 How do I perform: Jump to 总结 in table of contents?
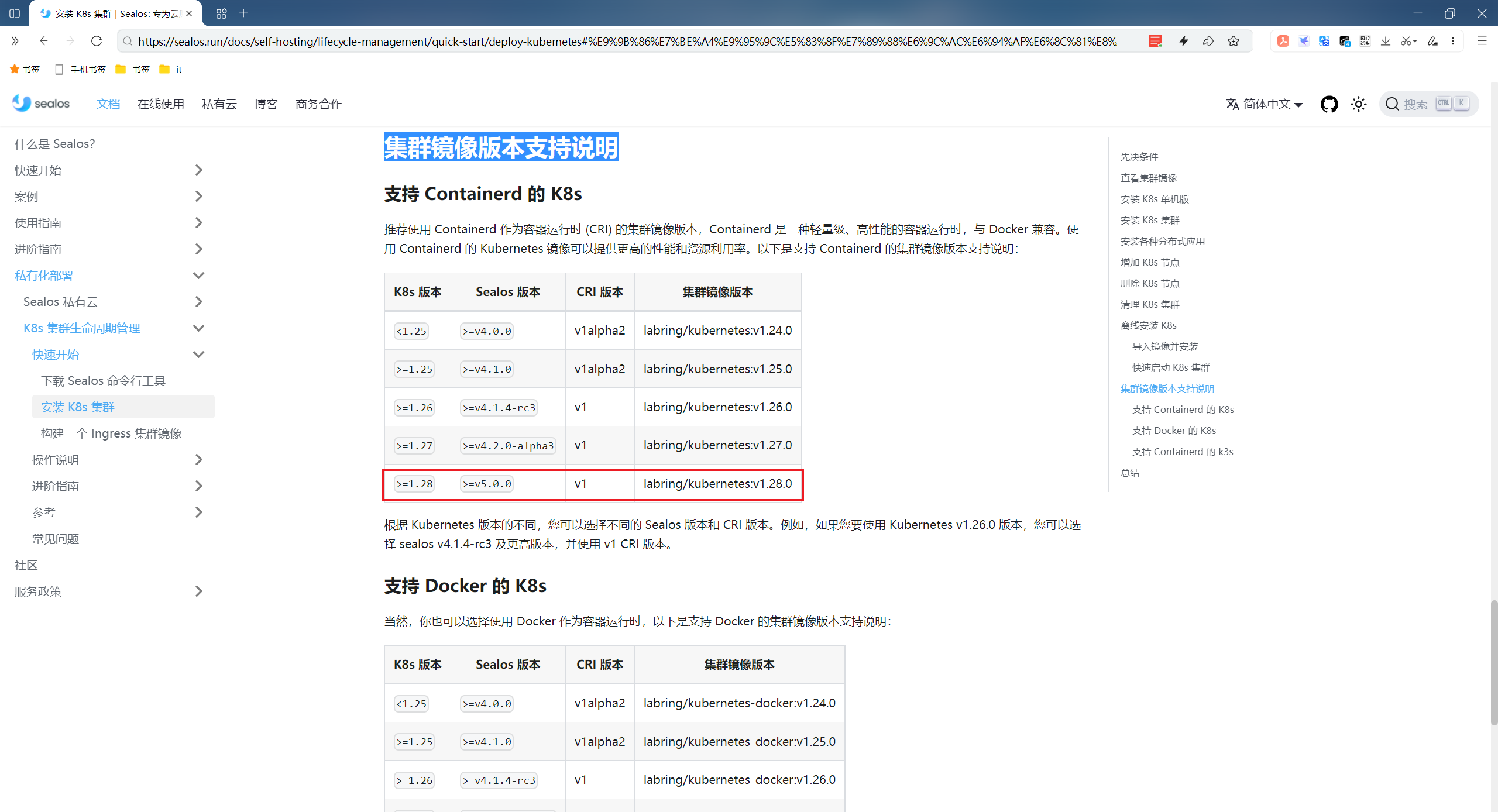[1129, 473]
